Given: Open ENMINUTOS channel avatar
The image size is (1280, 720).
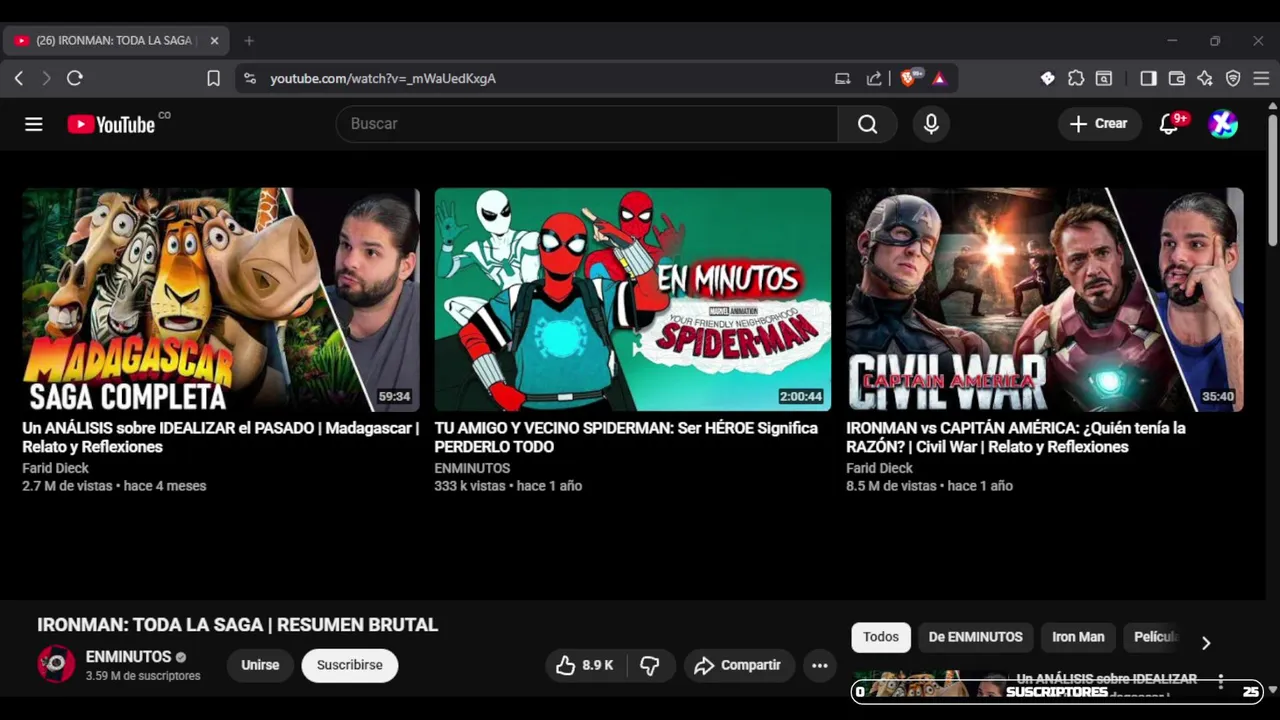Looking at the screenshot, I should pos(56,664).
